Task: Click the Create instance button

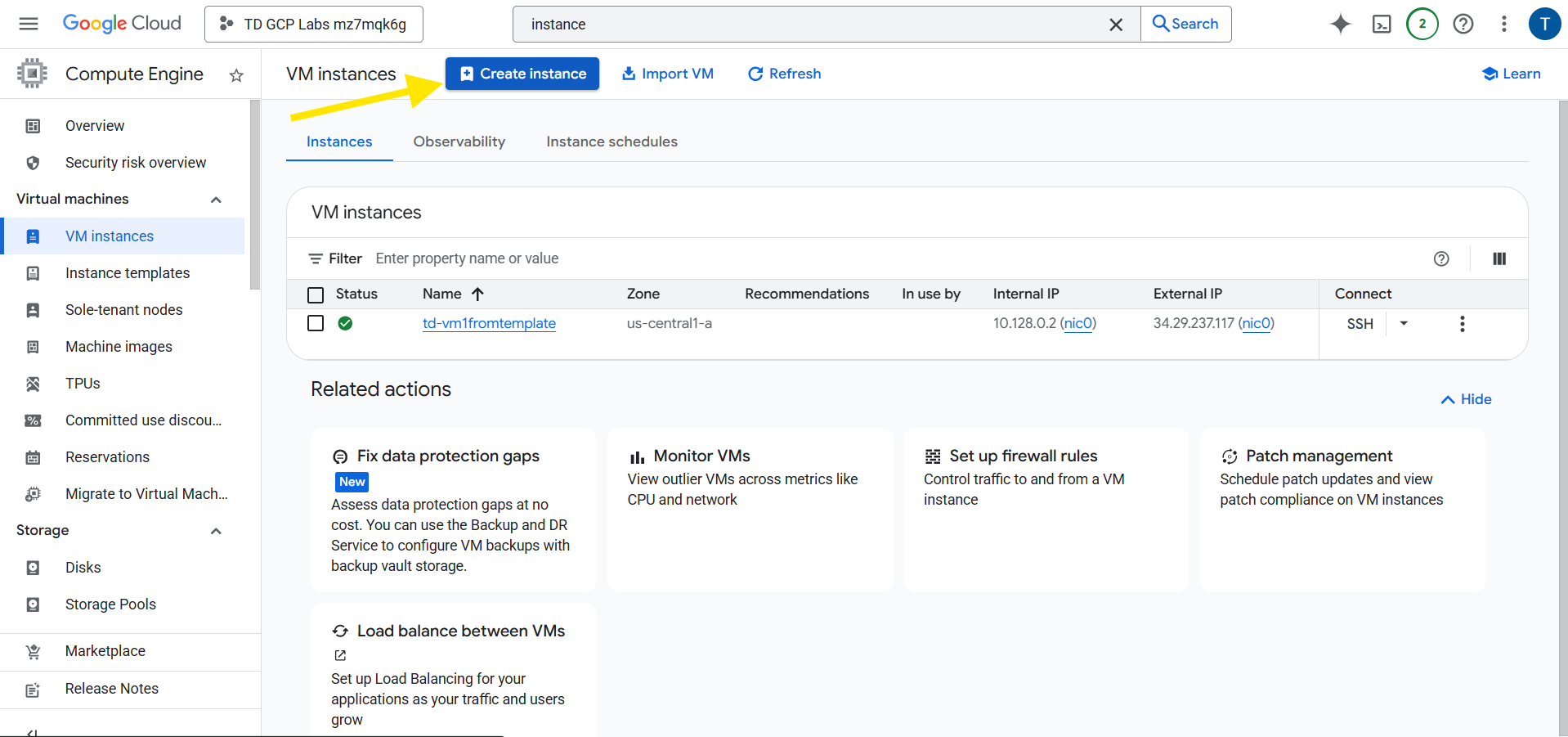Action: click(x=522, y=74)
